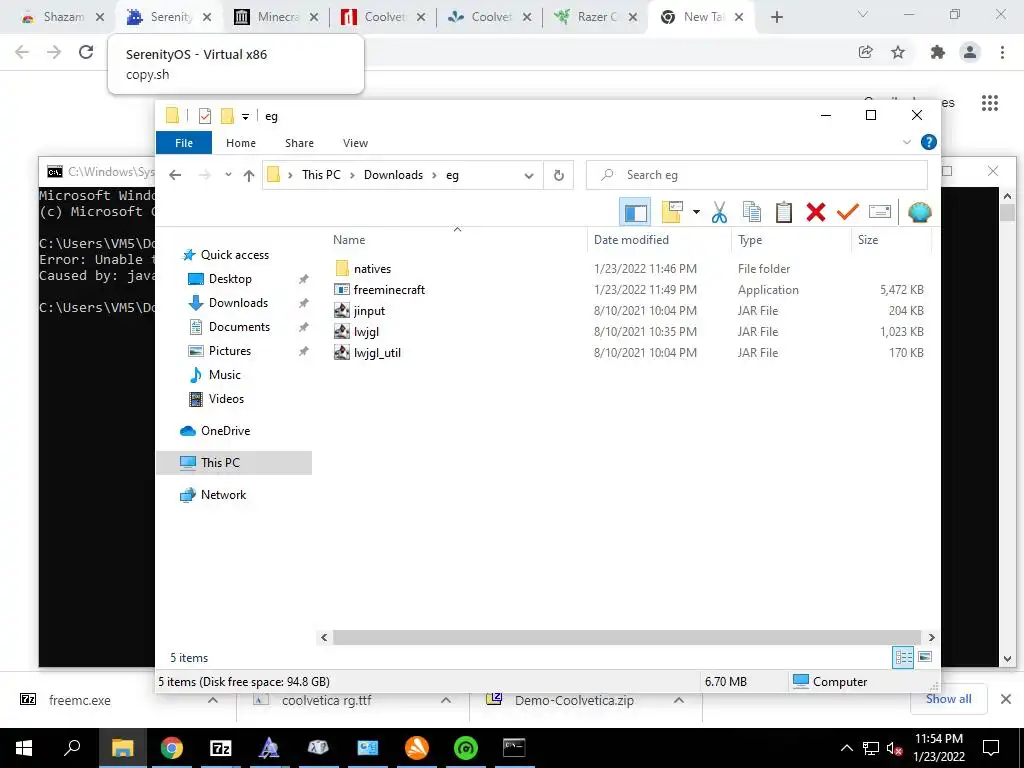Open Network in the navigation pane
1024x768 pixels.
[x=223, y=495]
